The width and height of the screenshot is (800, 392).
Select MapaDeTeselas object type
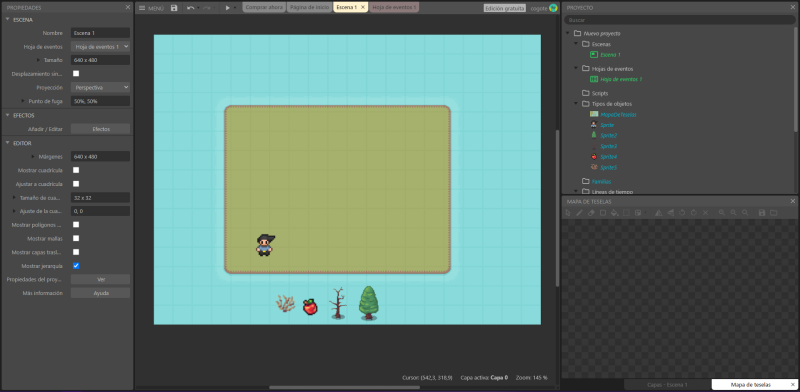[618, 114]
